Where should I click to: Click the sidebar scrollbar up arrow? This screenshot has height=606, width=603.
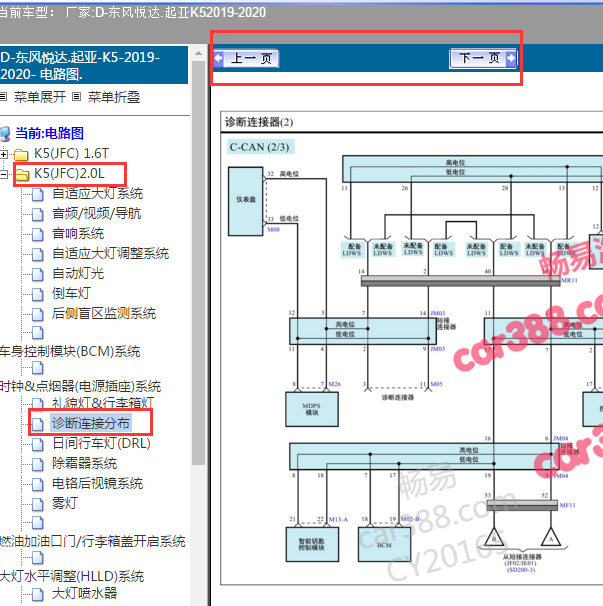pos(198,53)
